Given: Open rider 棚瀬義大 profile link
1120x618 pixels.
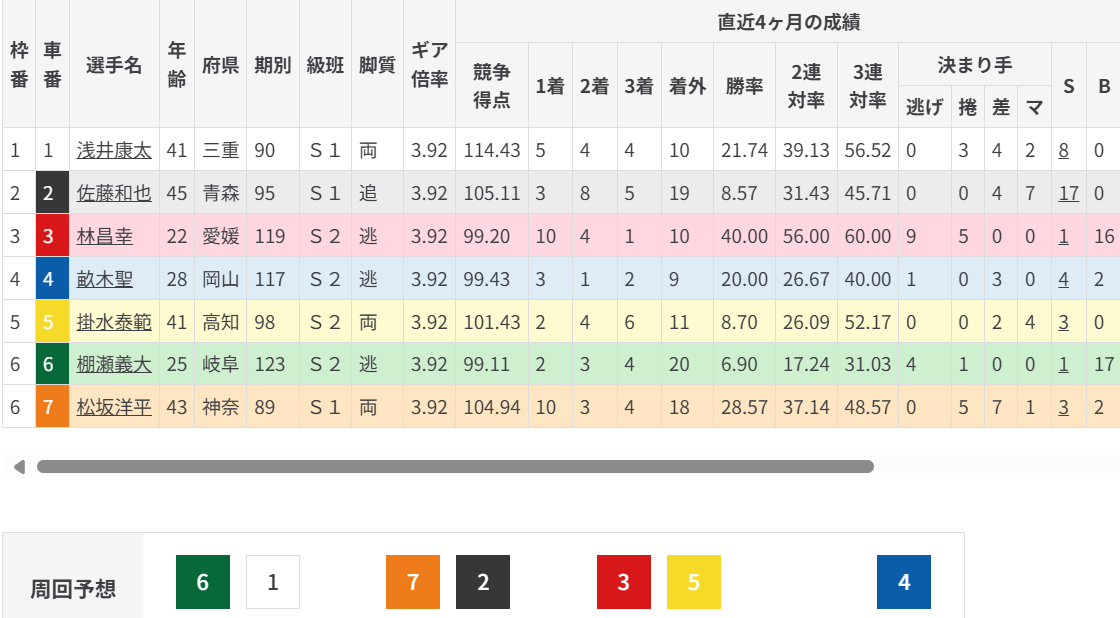Looking at the screenshot, I should (114, 365).
